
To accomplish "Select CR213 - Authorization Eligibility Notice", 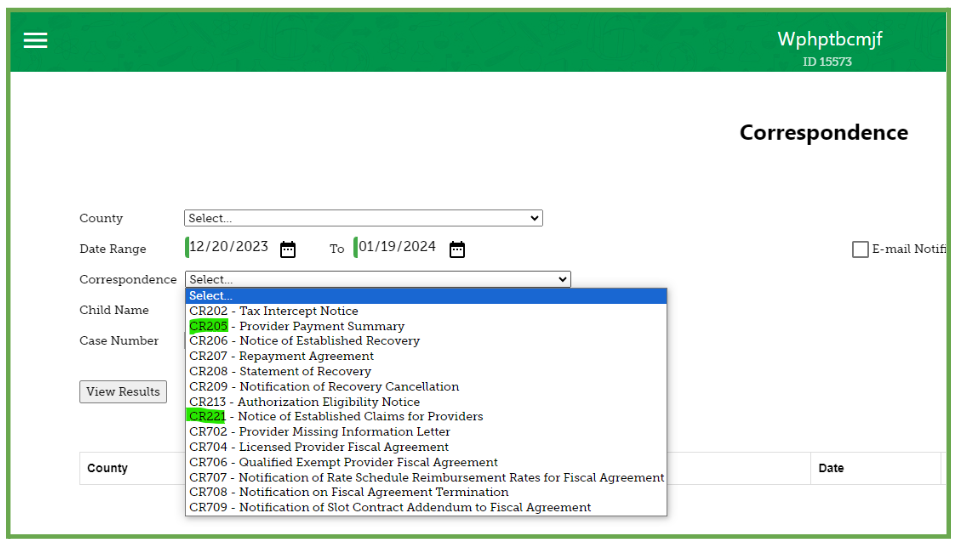I will tap(304, 402).
